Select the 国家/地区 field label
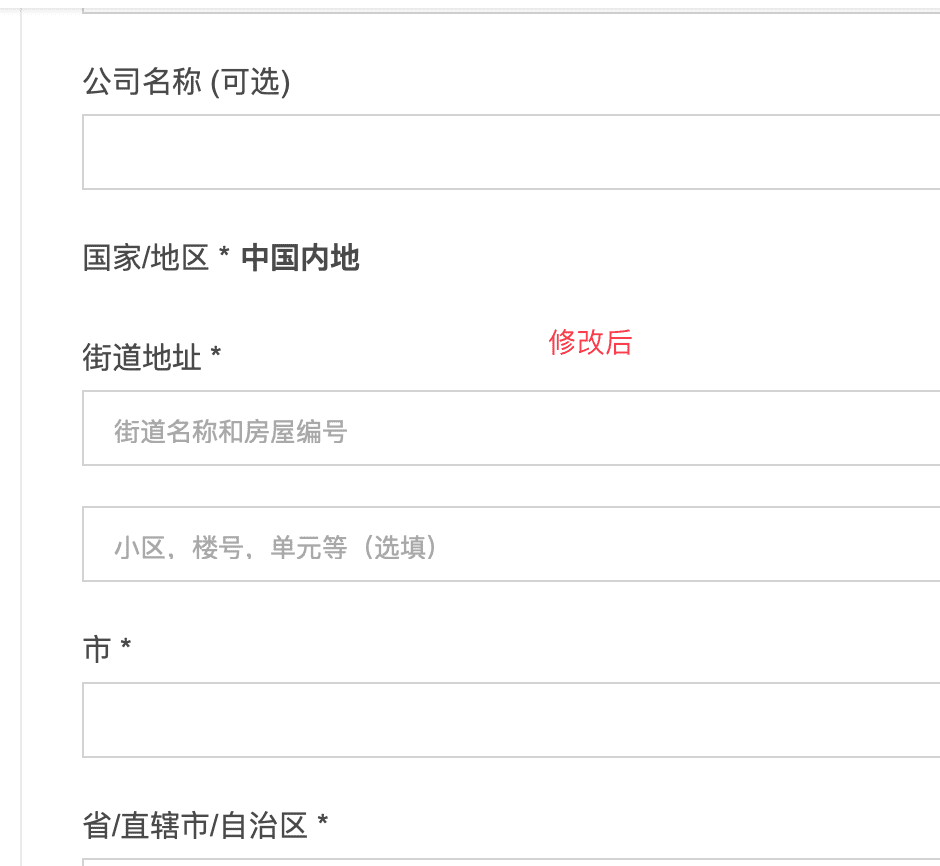 point(145,258)
